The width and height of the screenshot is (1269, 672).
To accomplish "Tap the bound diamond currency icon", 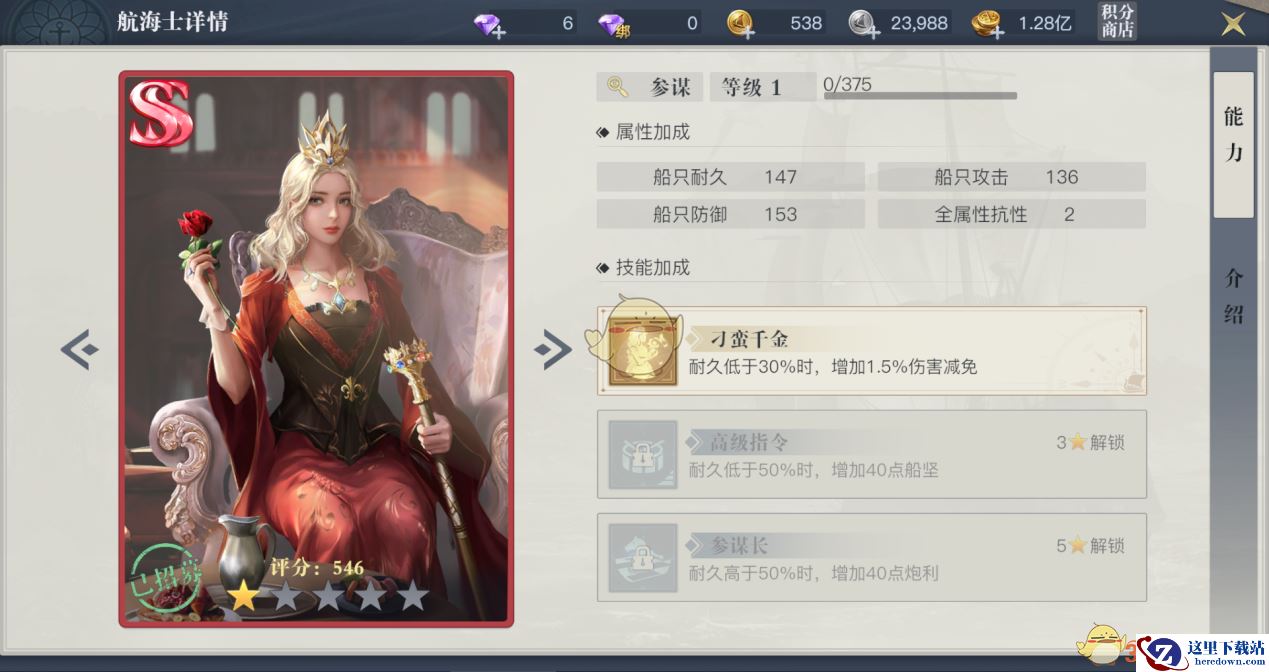I will 613,24.
